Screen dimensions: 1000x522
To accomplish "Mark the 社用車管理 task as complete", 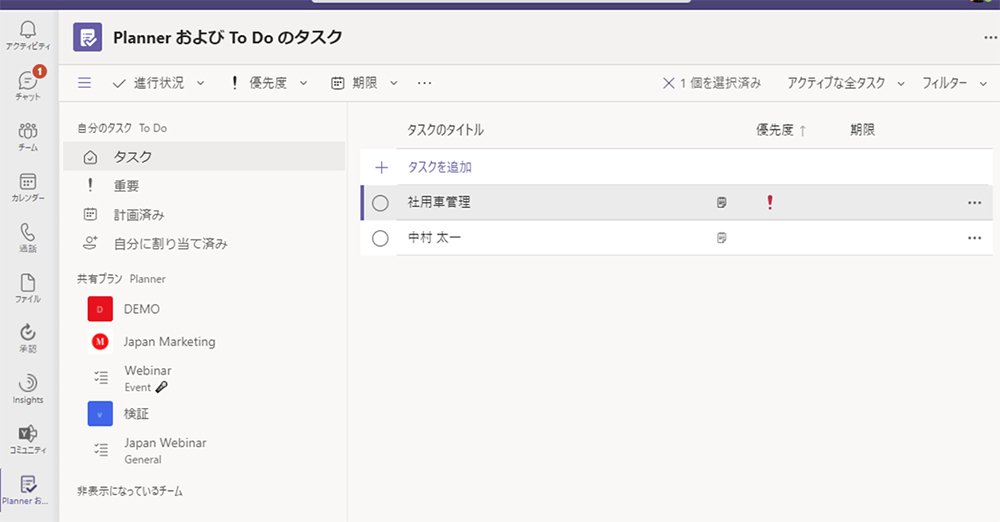I will point(380,203).
